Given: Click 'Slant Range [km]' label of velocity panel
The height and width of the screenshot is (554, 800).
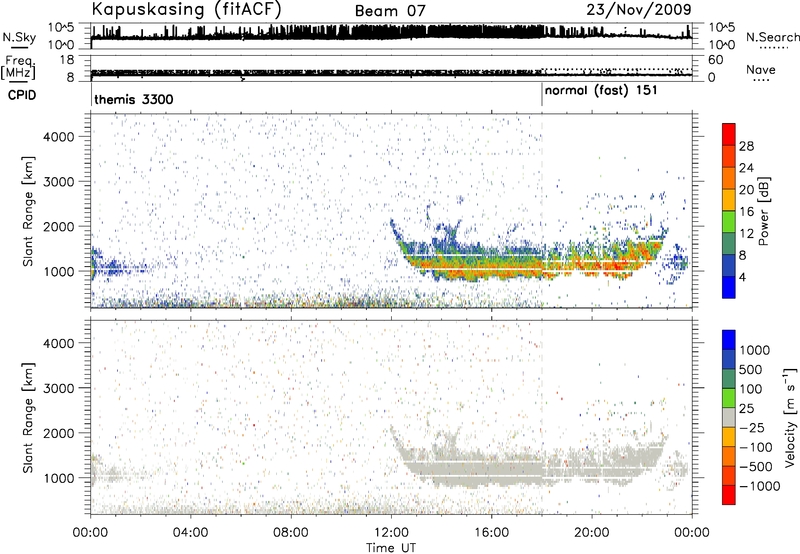Looking at the screenshot, I should (28, 417).
